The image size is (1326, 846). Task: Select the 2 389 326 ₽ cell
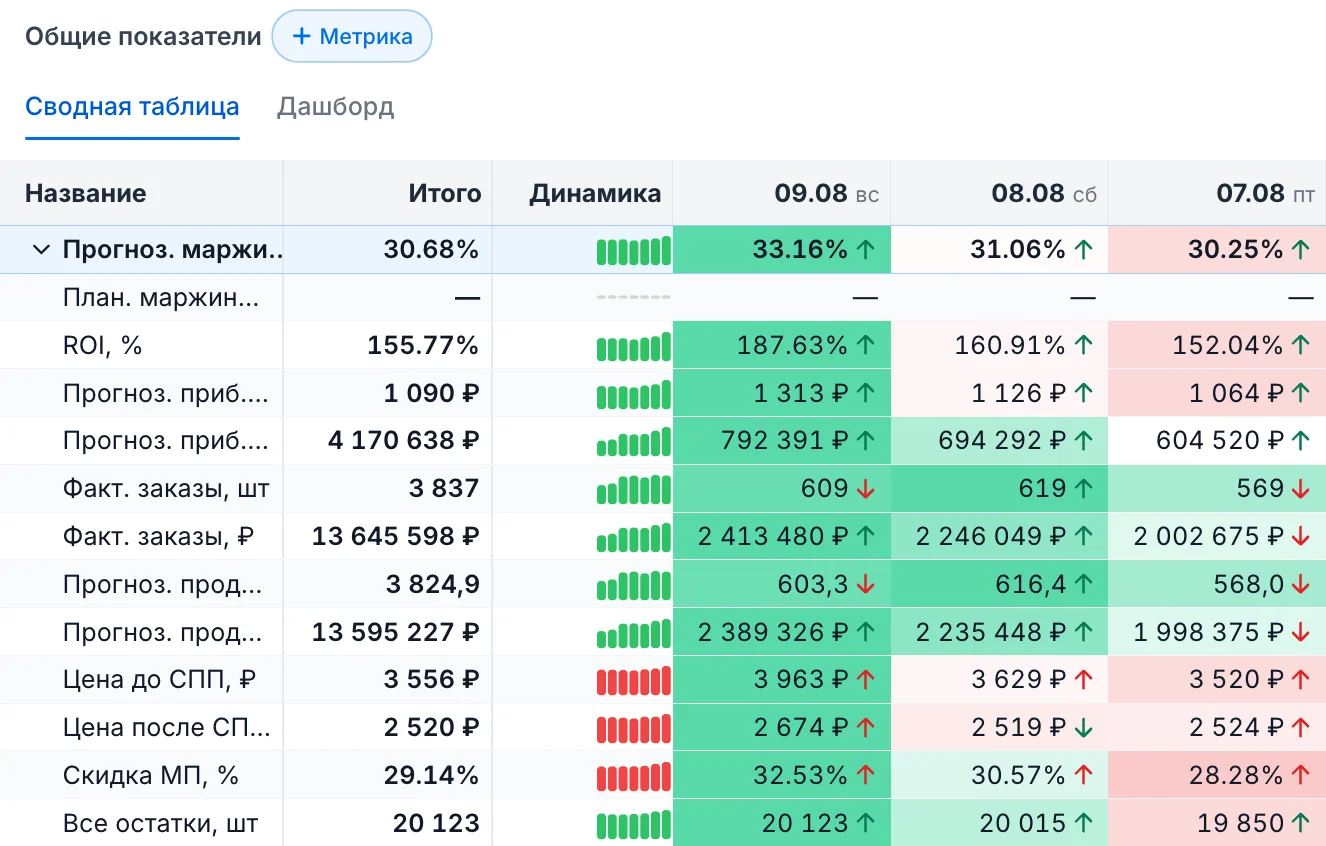[782, 633]
